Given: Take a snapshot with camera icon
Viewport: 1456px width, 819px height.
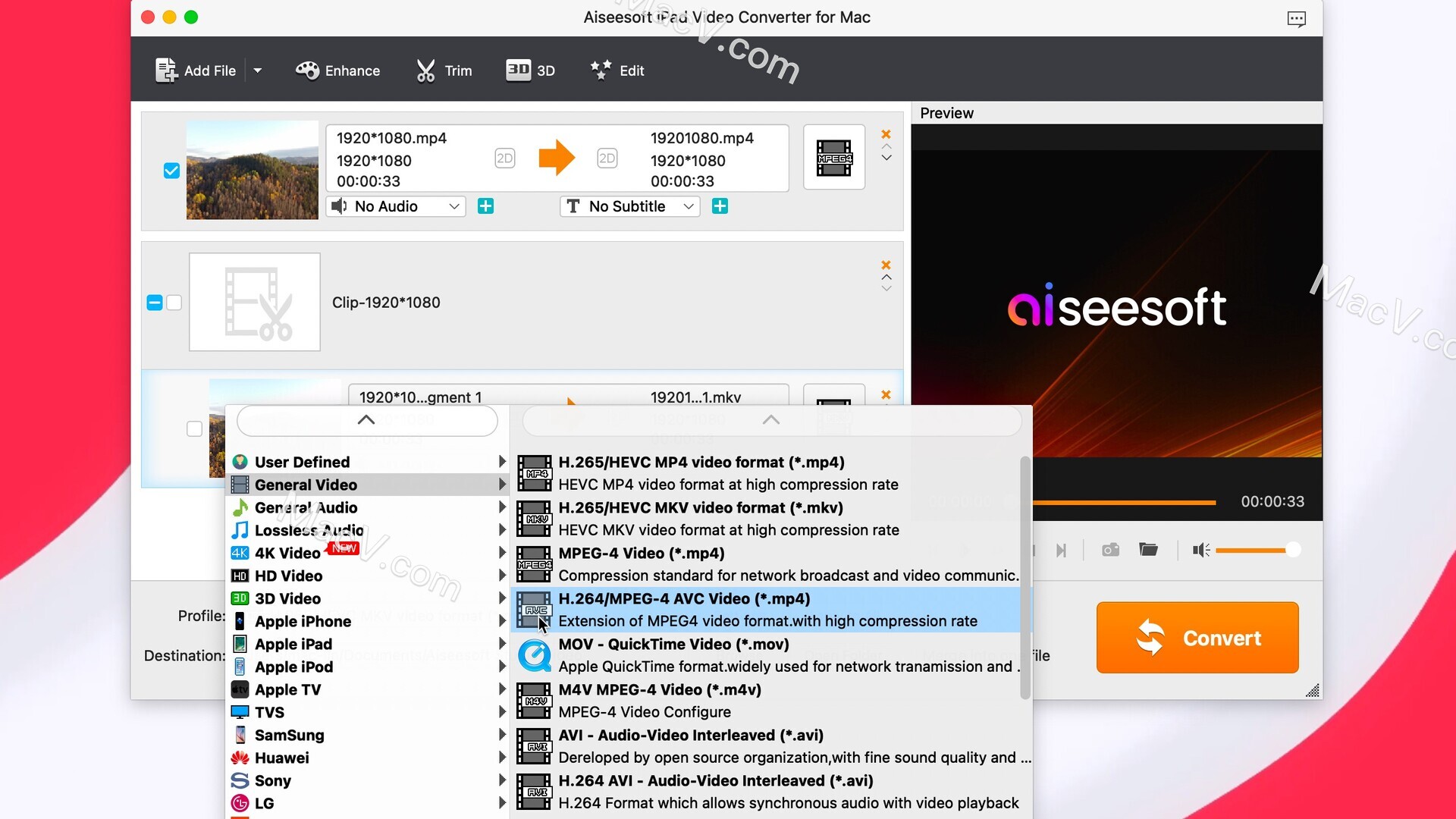Looking at the screenshot, I should 1110,550.
